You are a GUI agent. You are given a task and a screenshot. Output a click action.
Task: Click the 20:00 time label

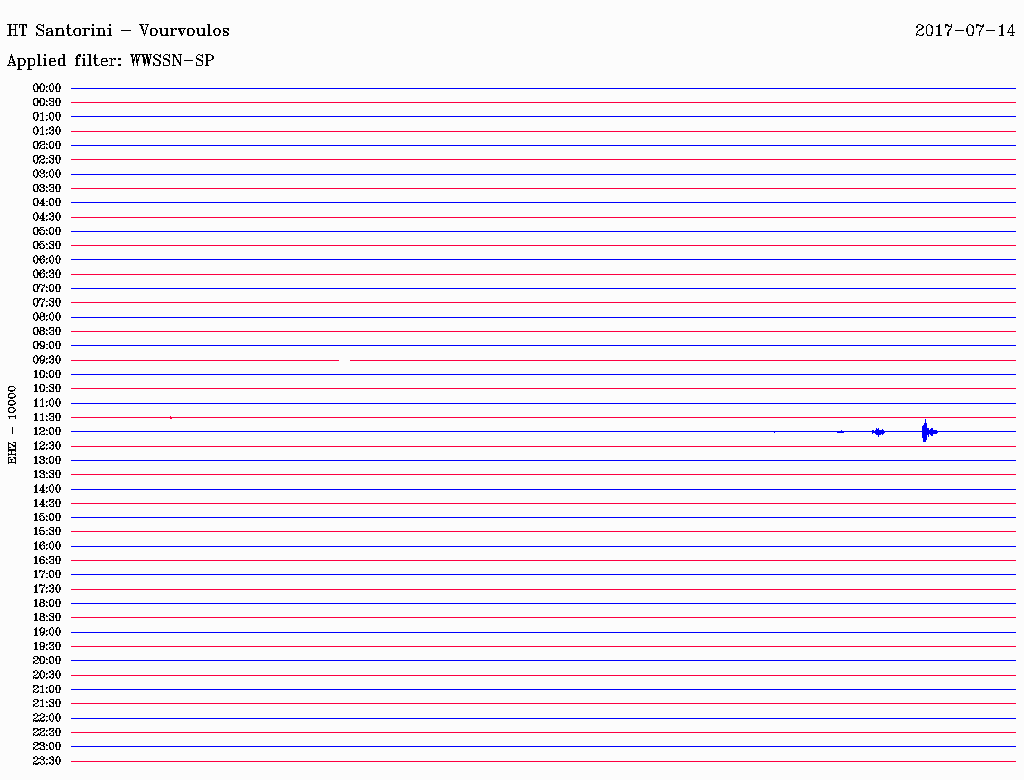tap(47, 660)
